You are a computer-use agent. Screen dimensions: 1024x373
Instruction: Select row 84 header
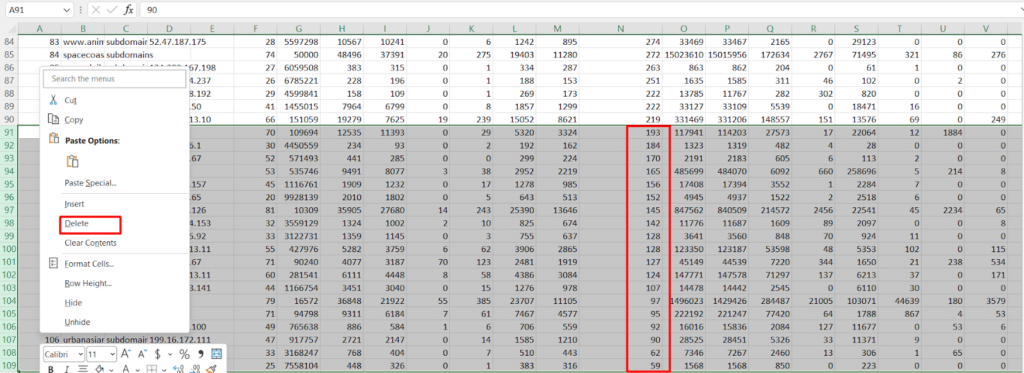[x=9, y=42]
